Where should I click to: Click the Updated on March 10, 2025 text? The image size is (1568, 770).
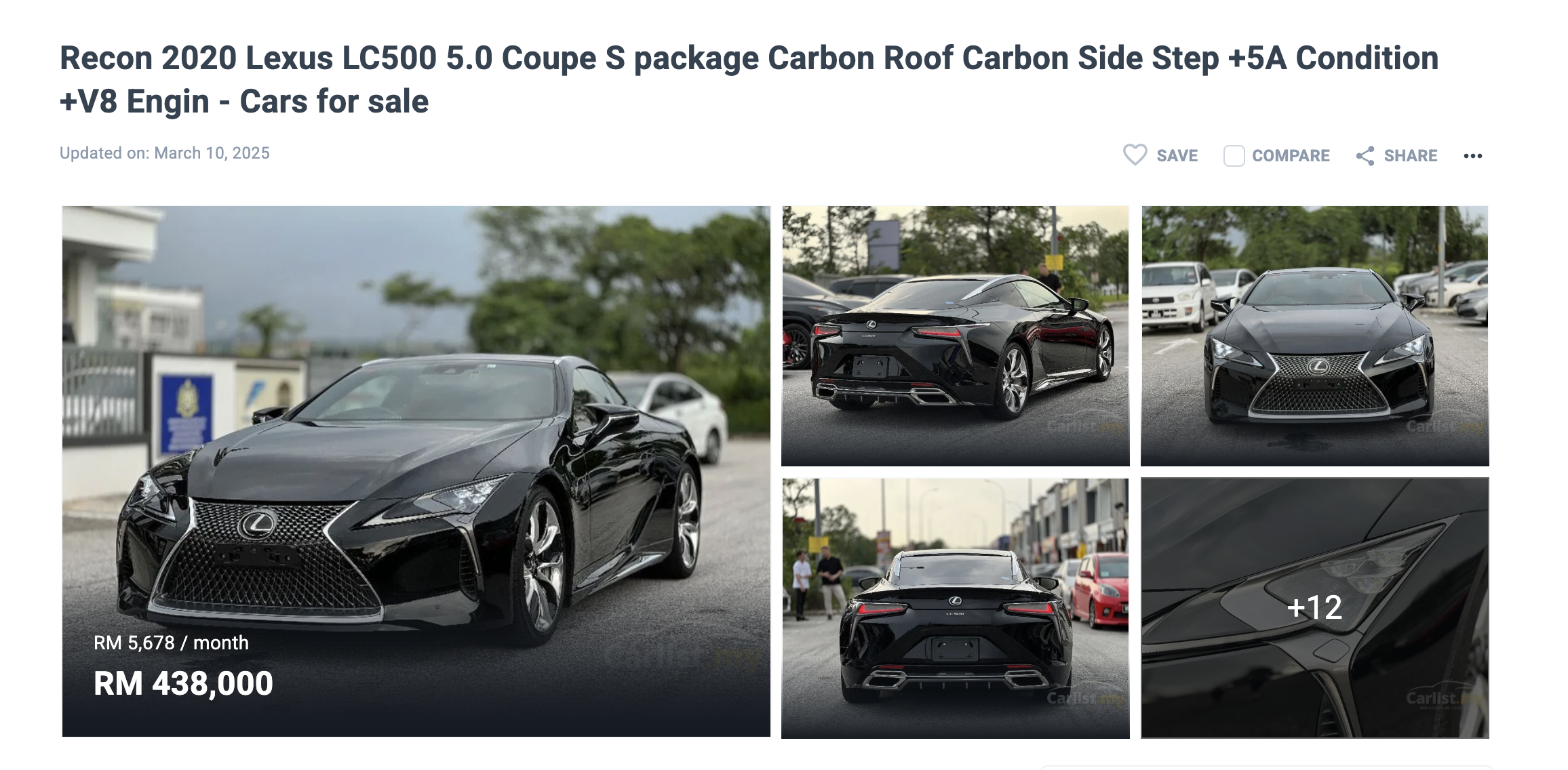[165, 153]
